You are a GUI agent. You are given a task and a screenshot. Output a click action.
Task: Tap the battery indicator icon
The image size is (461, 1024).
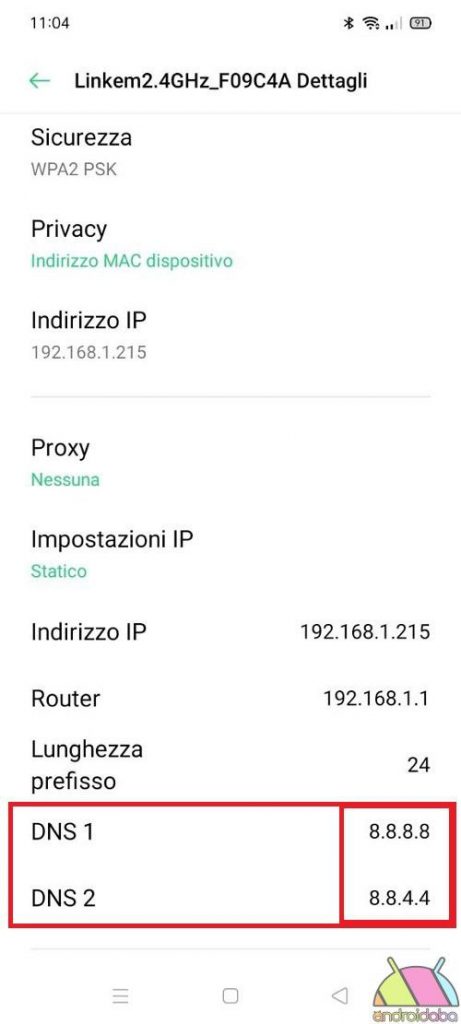(x=421, y=24)
